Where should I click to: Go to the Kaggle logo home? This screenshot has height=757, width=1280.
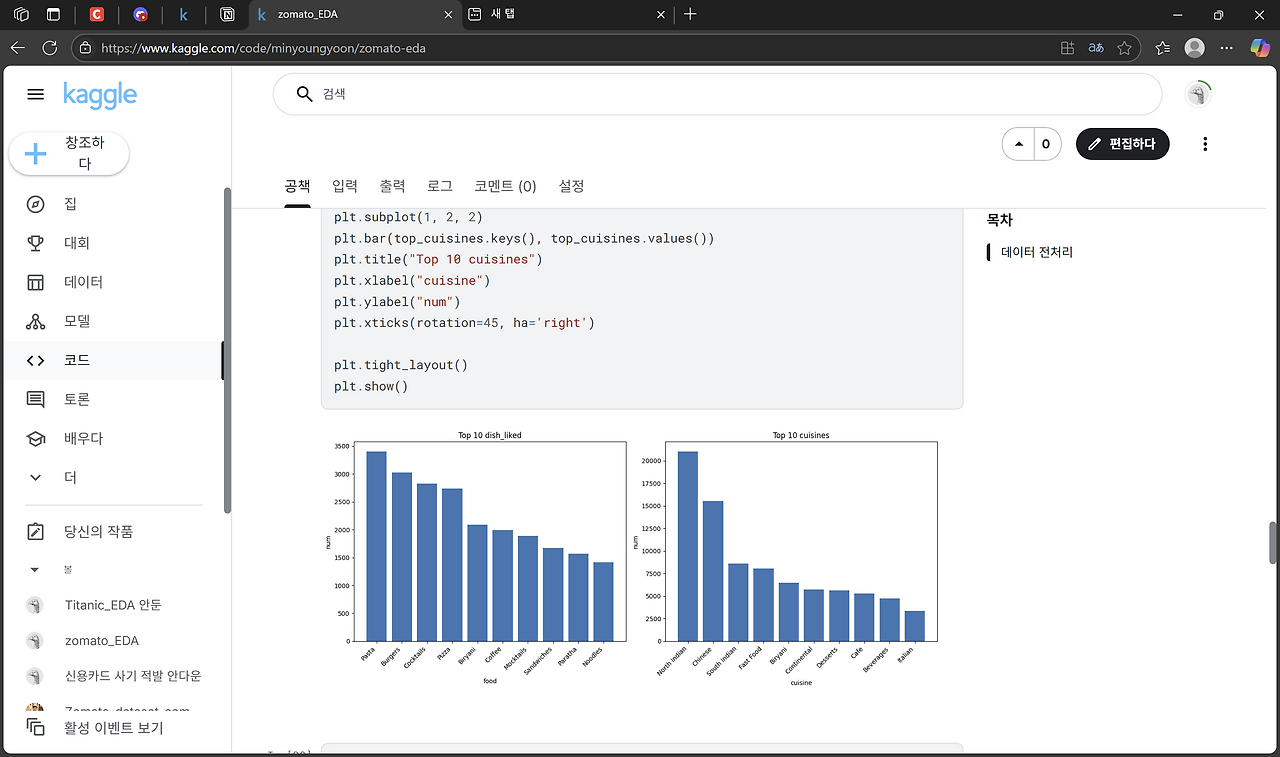[x=100, y=95]
